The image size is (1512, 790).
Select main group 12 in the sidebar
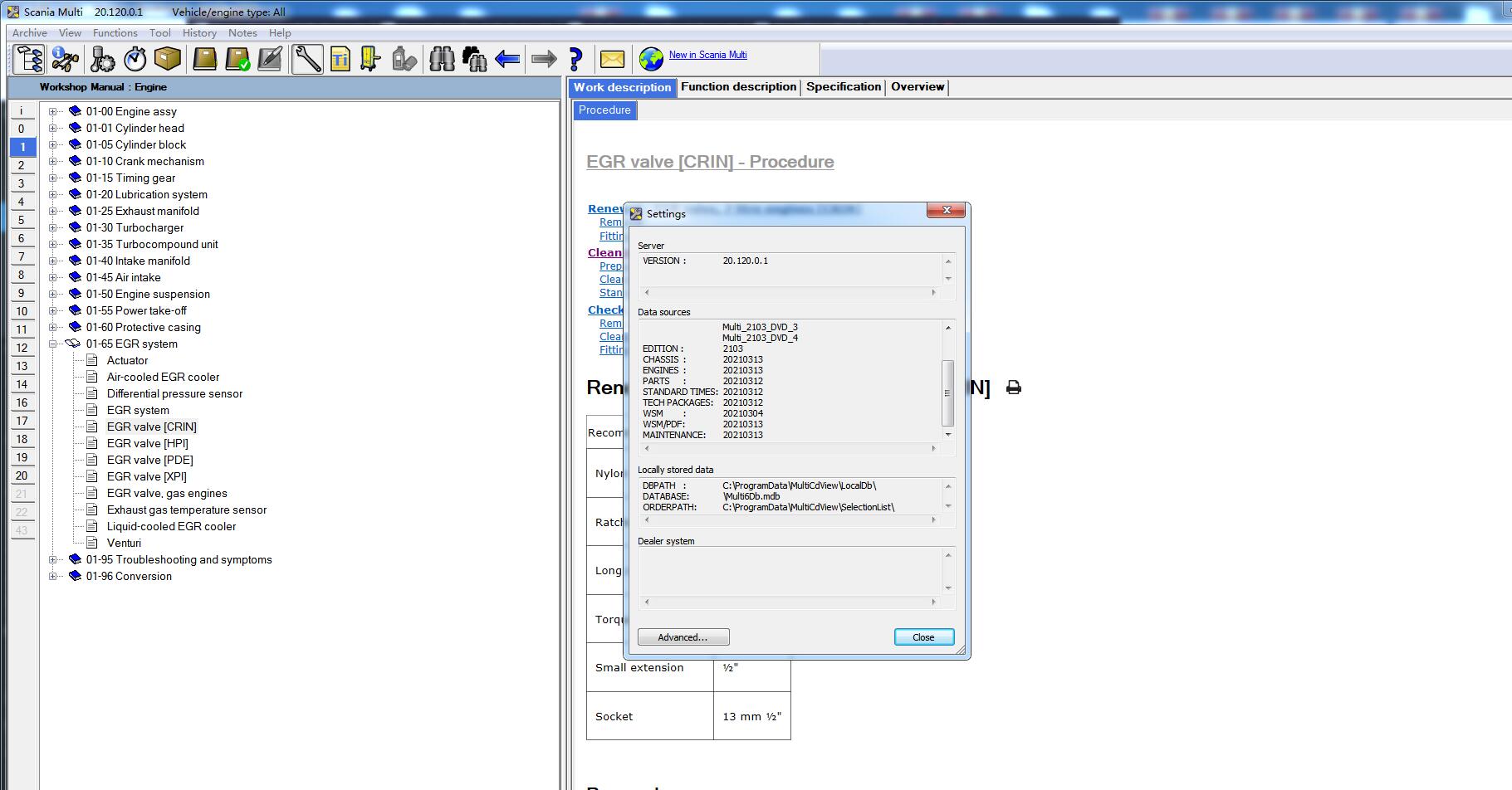22,348
